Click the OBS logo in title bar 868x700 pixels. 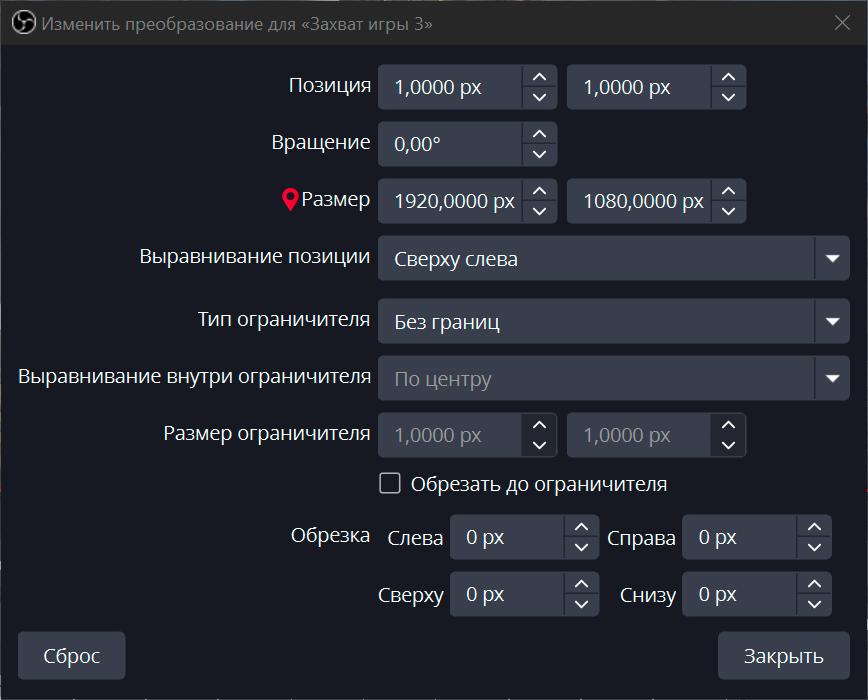(x=23, y=24)
